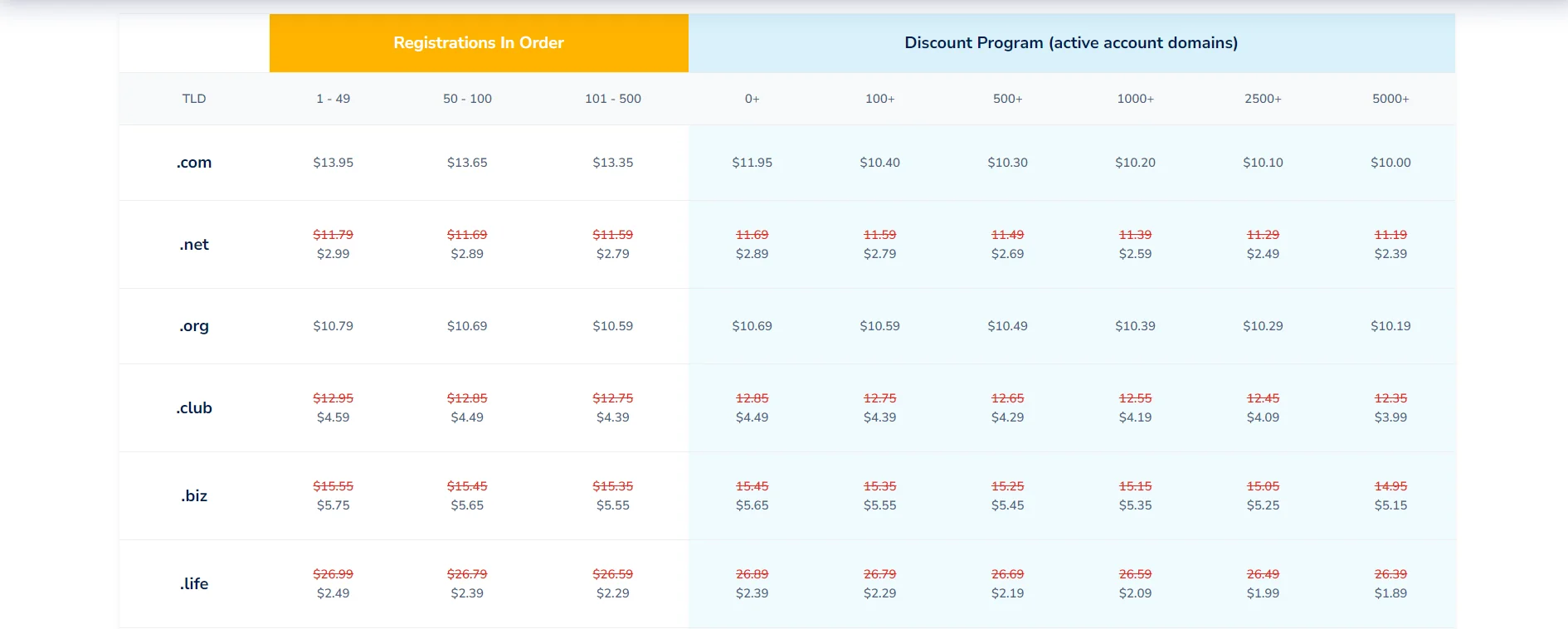Click the "Discount Program (active account domains)" header
Screen dimensions: 1568x629
(x=1071, y=43)
